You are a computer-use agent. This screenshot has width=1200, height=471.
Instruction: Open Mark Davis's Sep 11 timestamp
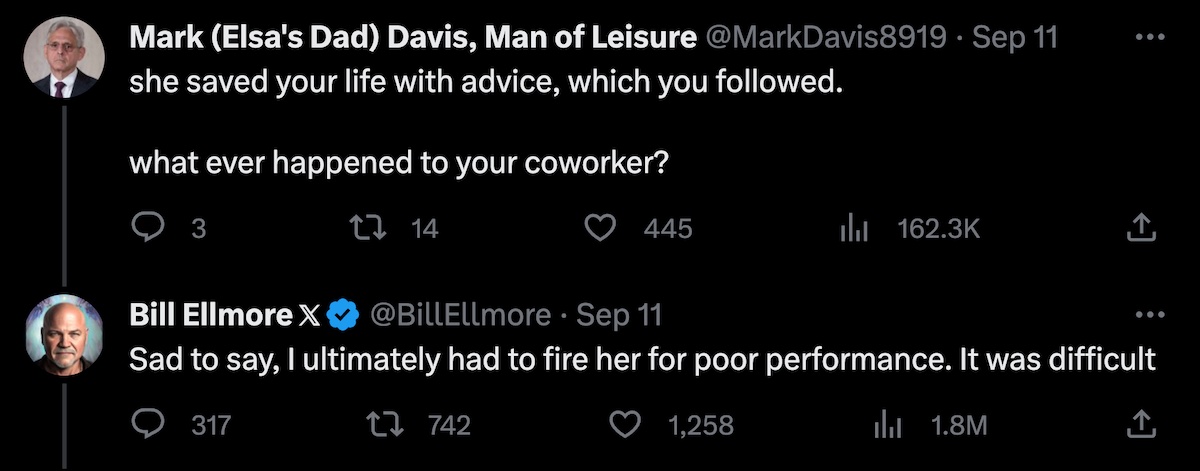click(x=1014, y=39)
